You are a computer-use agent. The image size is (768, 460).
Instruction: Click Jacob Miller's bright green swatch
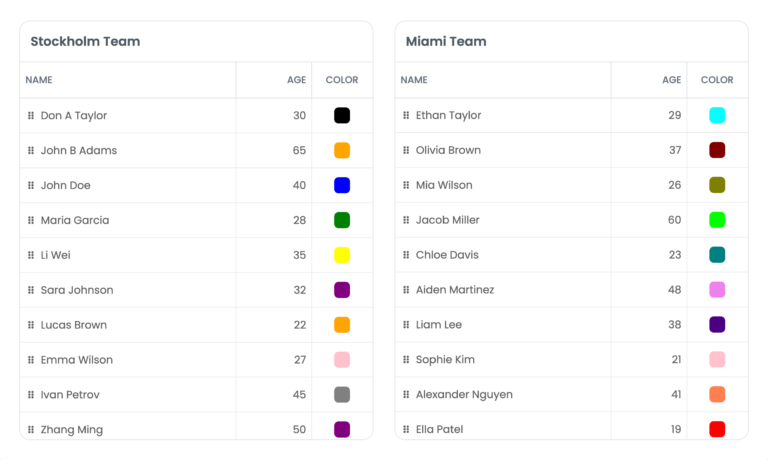click(x=717, y=220)
